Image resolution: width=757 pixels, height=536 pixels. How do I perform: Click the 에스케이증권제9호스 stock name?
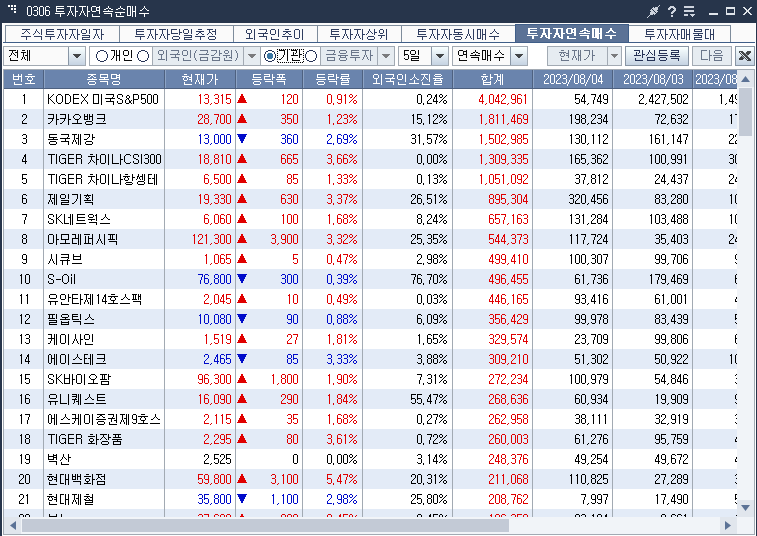(104, 419)
